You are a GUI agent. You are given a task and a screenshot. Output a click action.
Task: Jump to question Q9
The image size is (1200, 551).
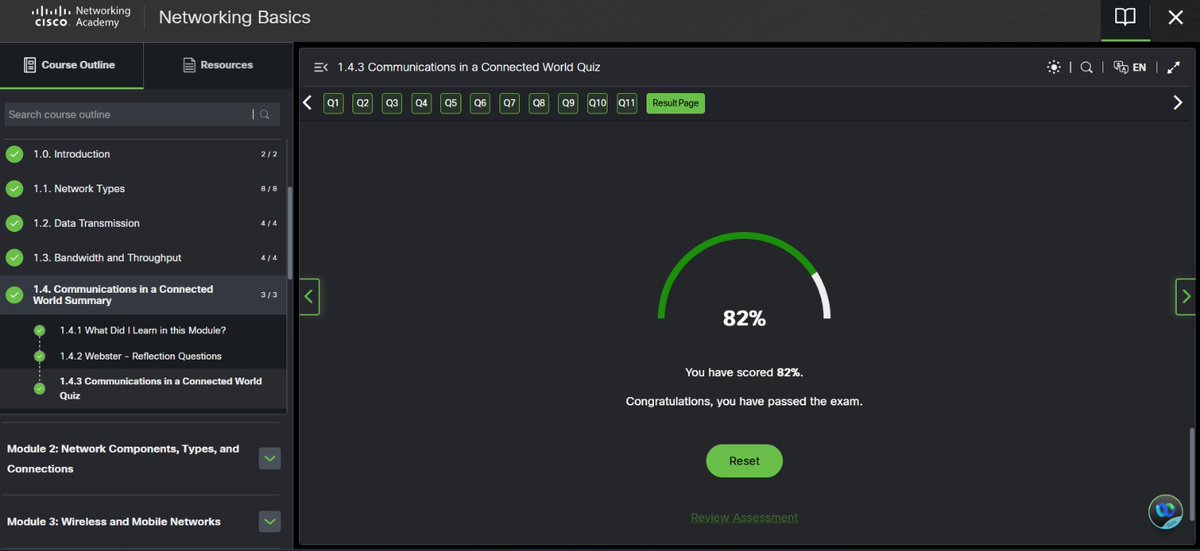(x=568, y=103)
